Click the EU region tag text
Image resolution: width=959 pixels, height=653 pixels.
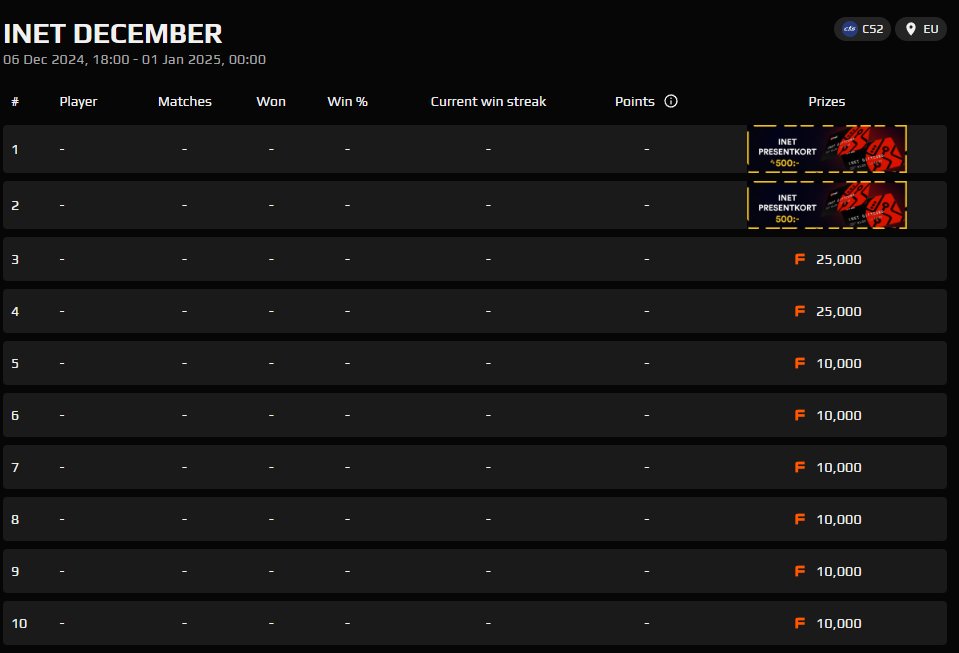tap(931, 29)
